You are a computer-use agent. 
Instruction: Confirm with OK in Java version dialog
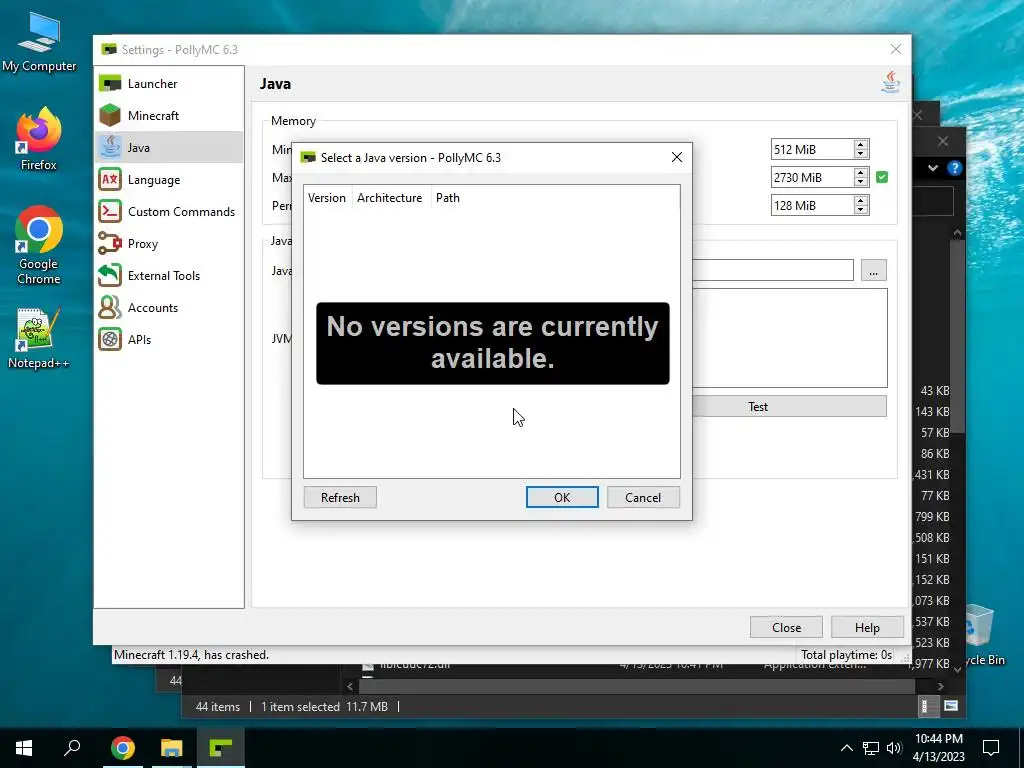562,498
